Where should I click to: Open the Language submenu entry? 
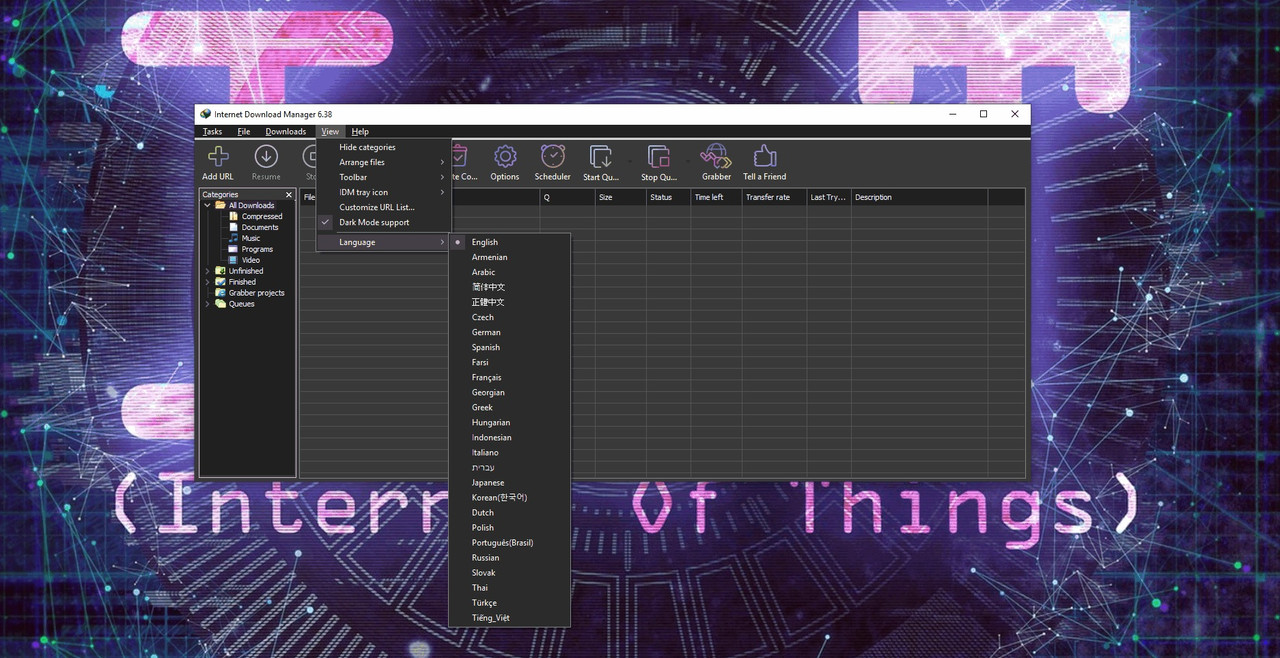384,242
